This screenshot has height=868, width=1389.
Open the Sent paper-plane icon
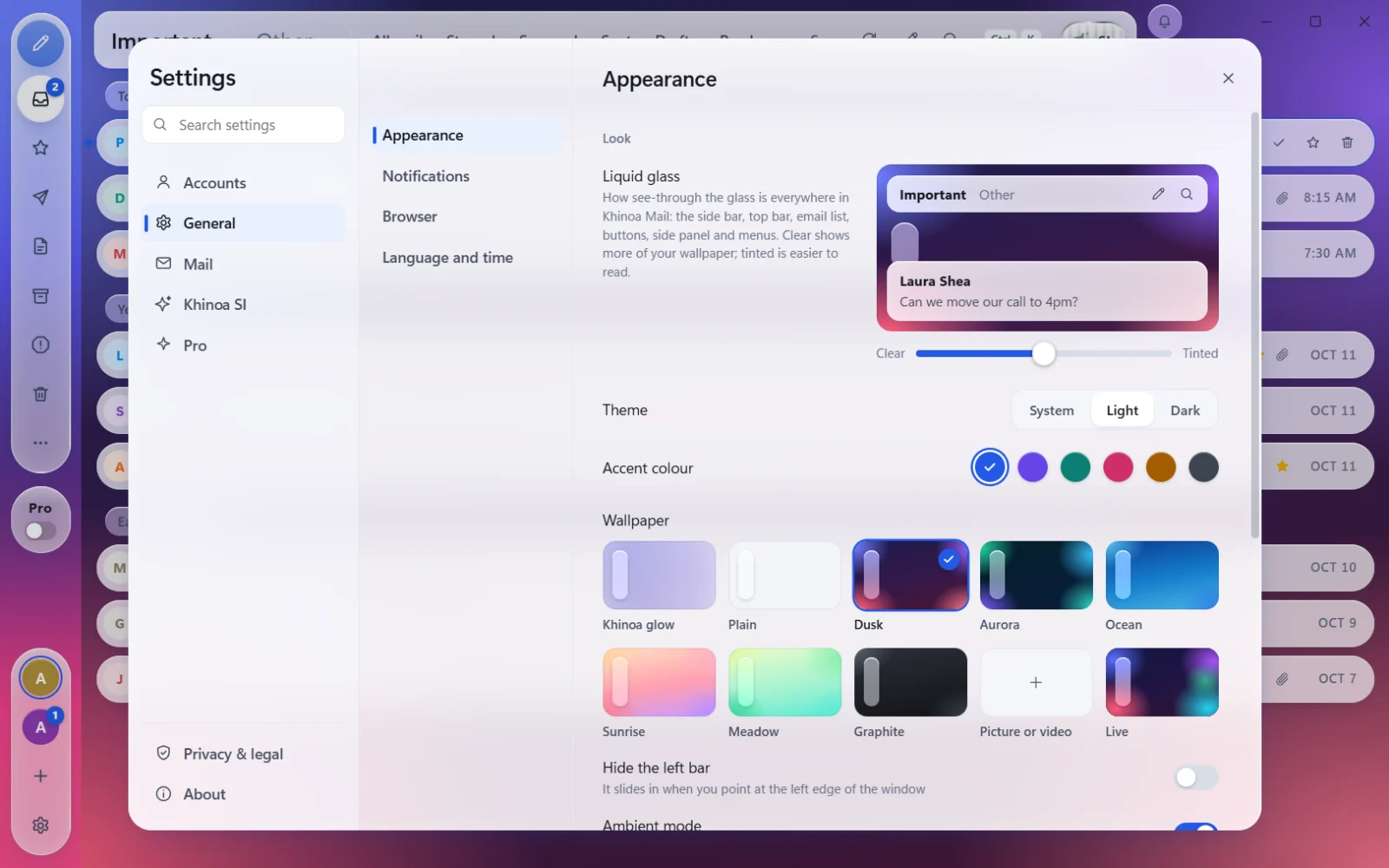[41, 197]
